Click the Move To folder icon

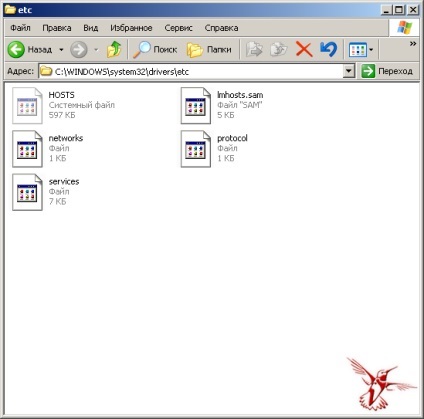[254, 50]
